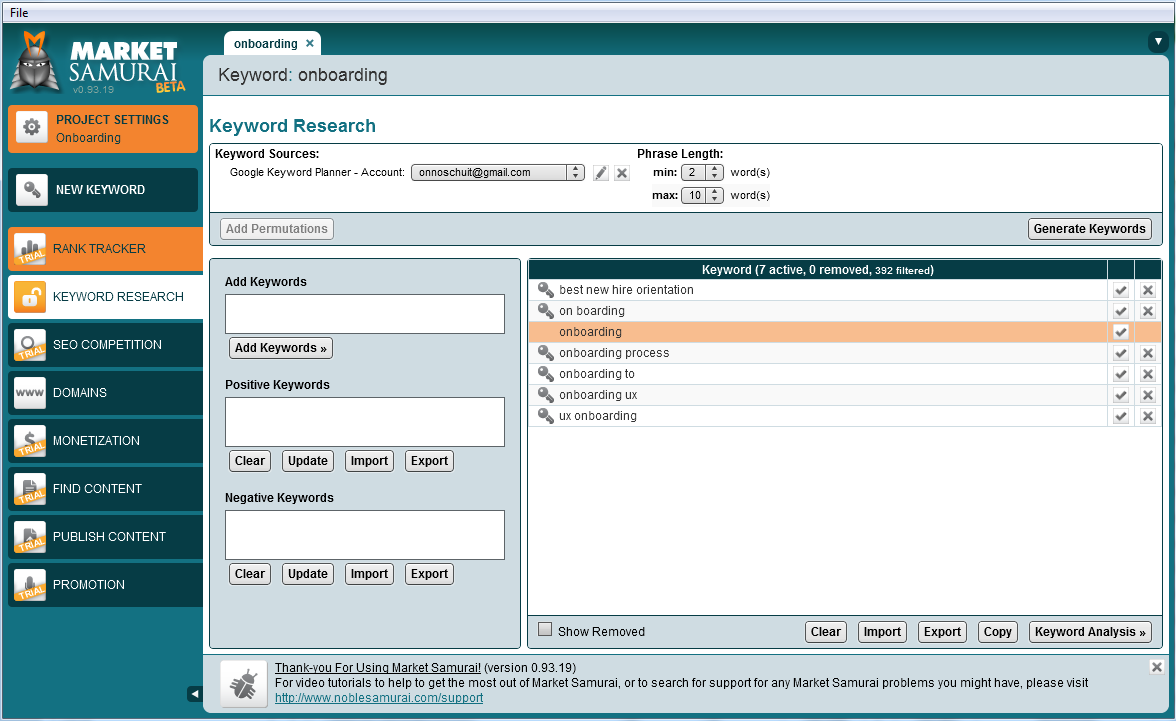Toggle checkmark for onboarding ux
This screenshot has width=1176, height=721.
pyautogui.click(x=1120, y=395)
